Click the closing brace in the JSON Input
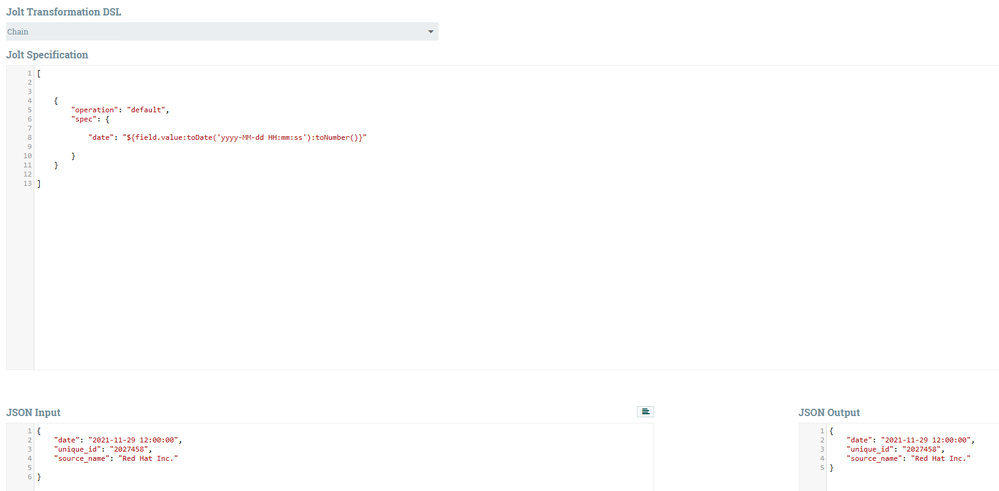This screenshot has width=999, height=491. click(x=39, y=476)
